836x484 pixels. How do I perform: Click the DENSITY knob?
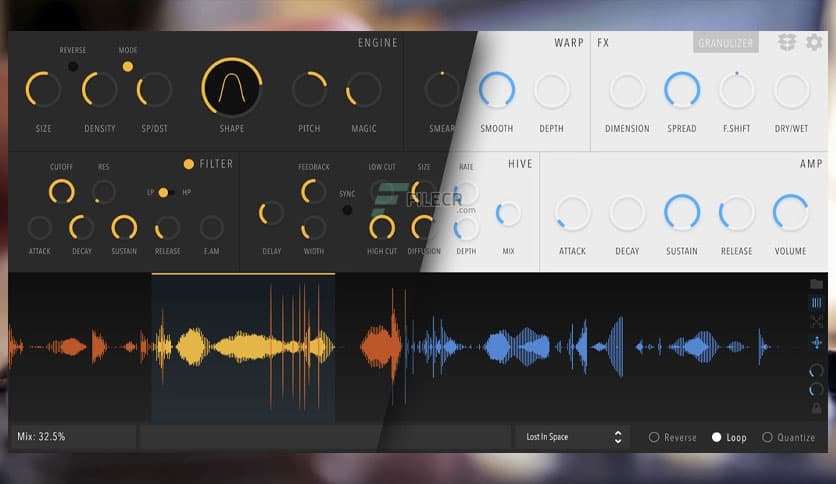pyautogui.click(x=100, y=90)
